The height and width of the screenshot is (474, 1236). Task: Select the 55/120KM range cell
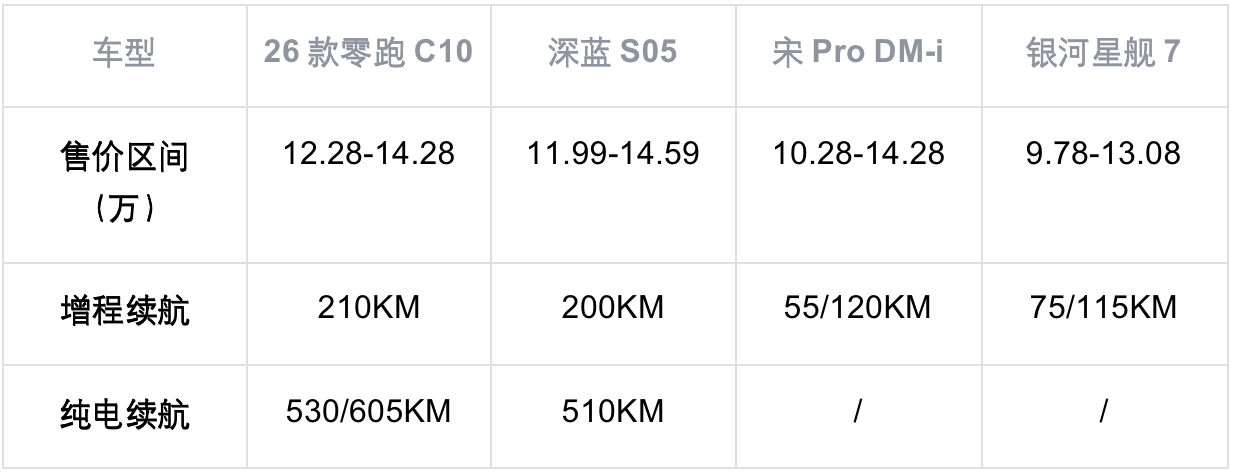(x=858, y=308)
